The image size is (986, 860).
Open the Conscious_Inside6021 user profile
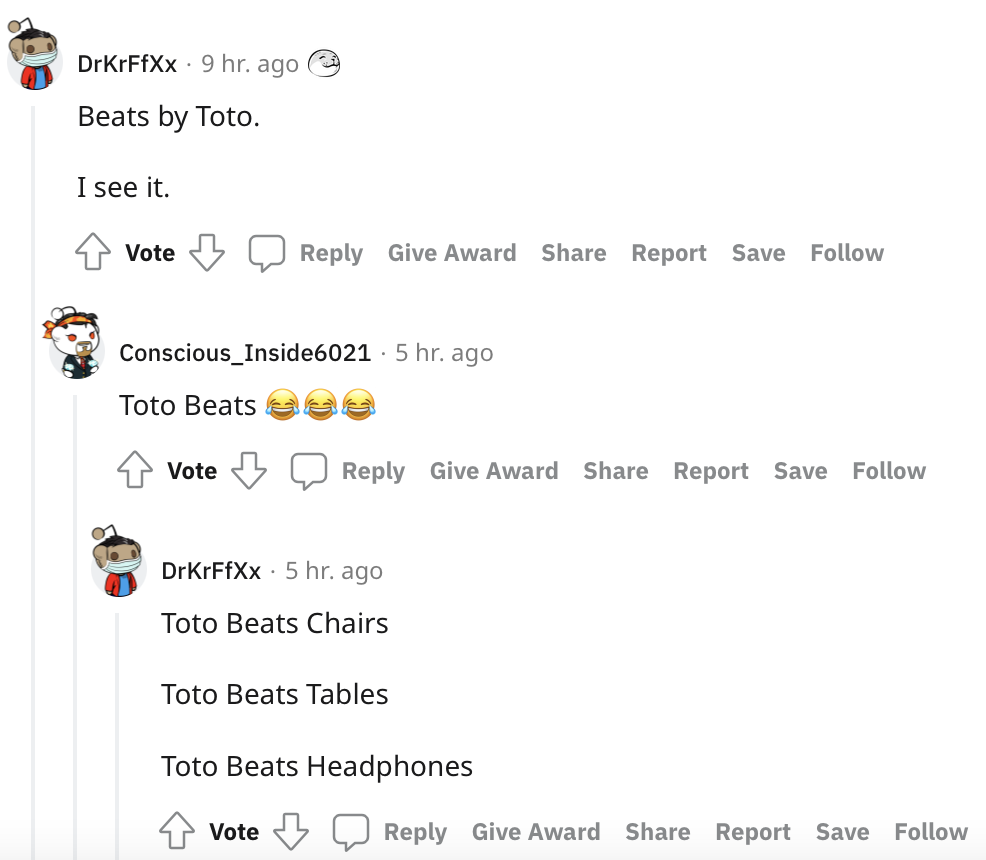coord(245,353)
